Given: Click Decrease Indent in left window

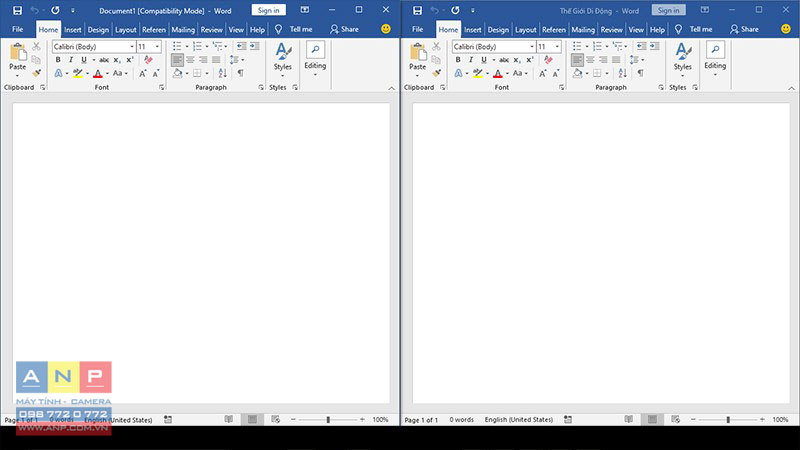Looking at the screenshot, I should point(241,46).
